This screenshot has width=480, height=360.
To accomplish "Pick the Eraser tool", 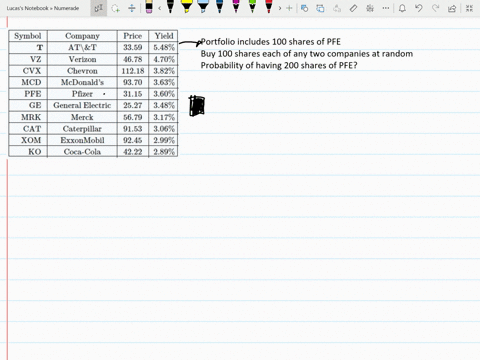I will (149, 7).
